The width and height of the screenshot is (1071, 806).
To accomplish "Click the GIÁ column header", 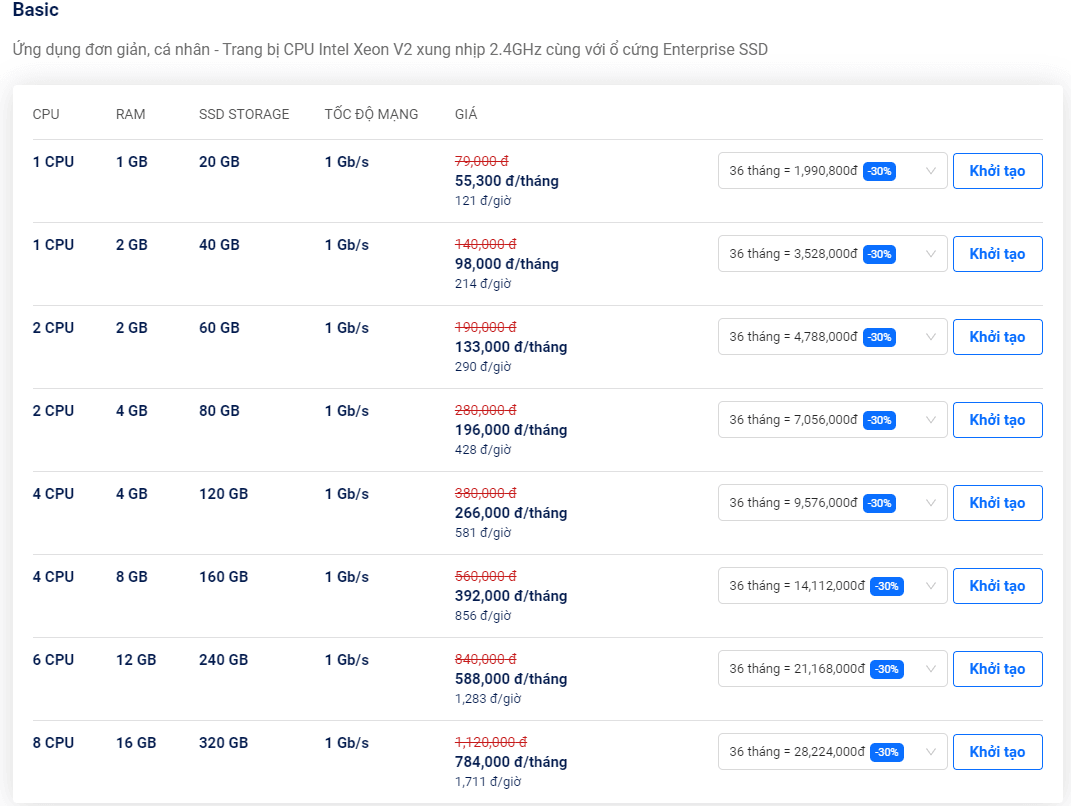I will click(466, 114).
